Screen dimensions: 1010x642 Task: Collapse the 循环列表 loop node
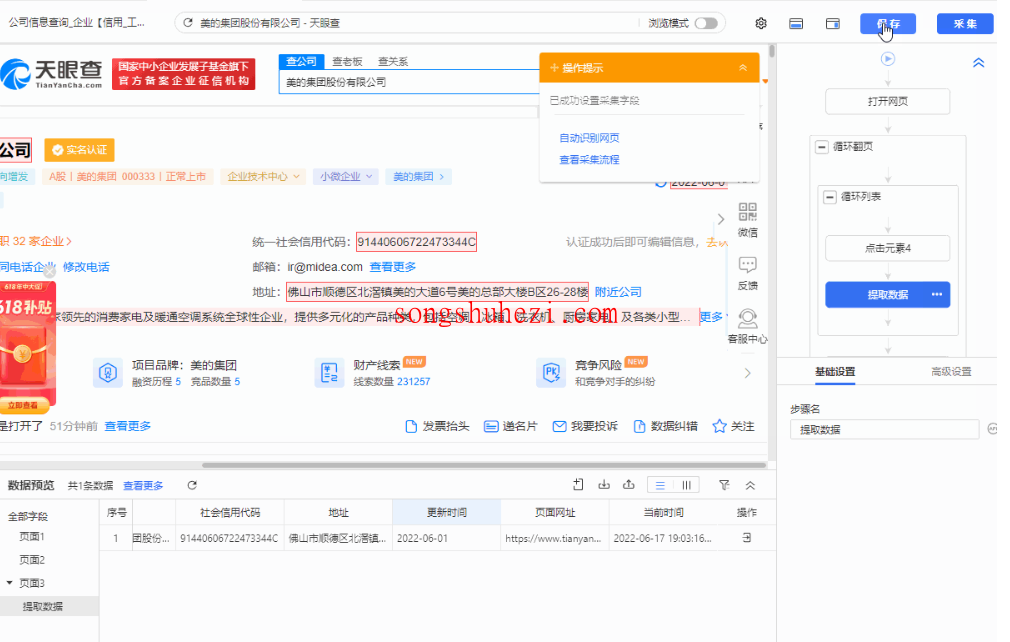tap(830, 197)
